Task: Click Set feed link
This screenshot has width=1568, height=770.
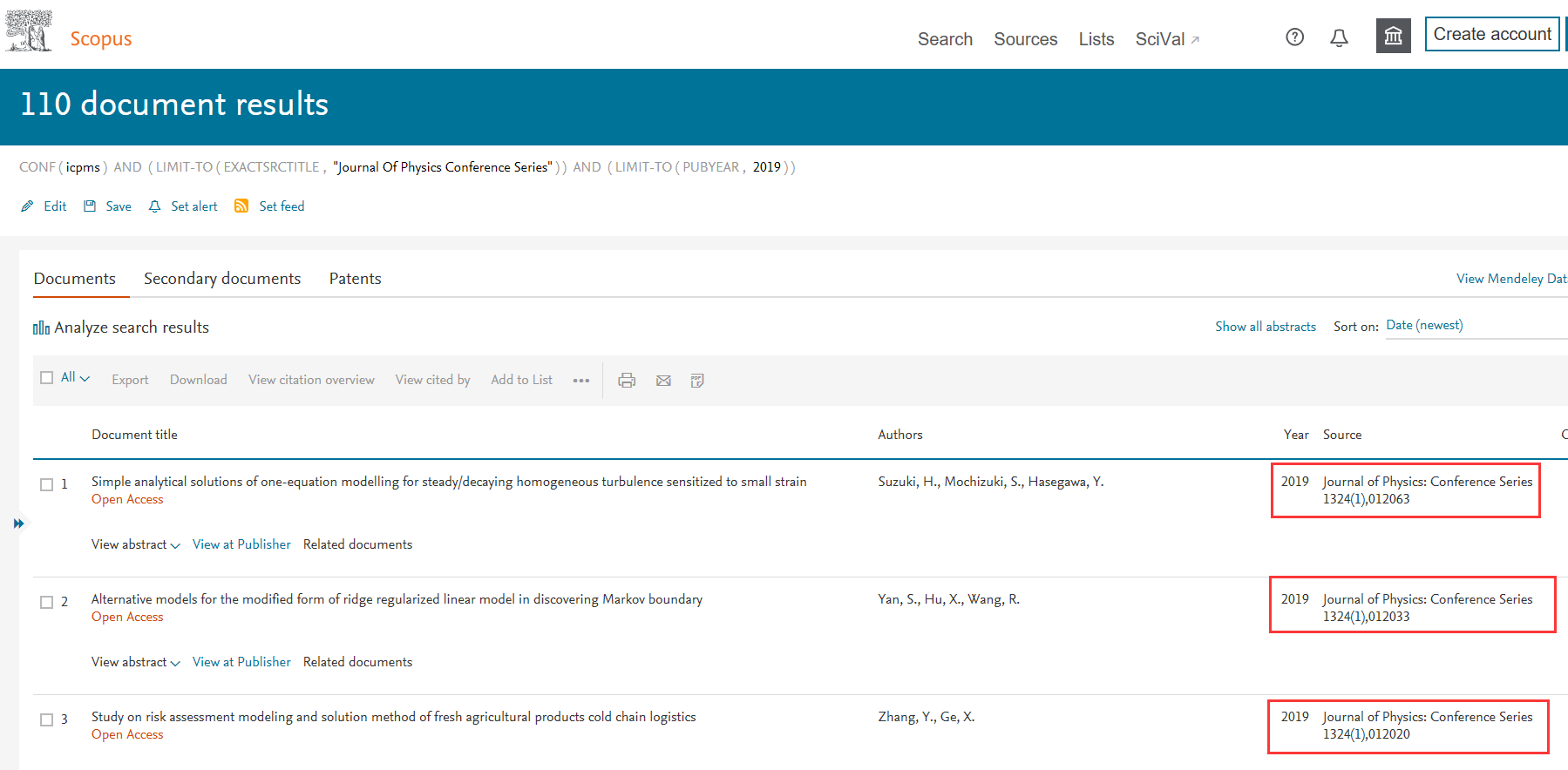Action: click(x=282, y=206)
